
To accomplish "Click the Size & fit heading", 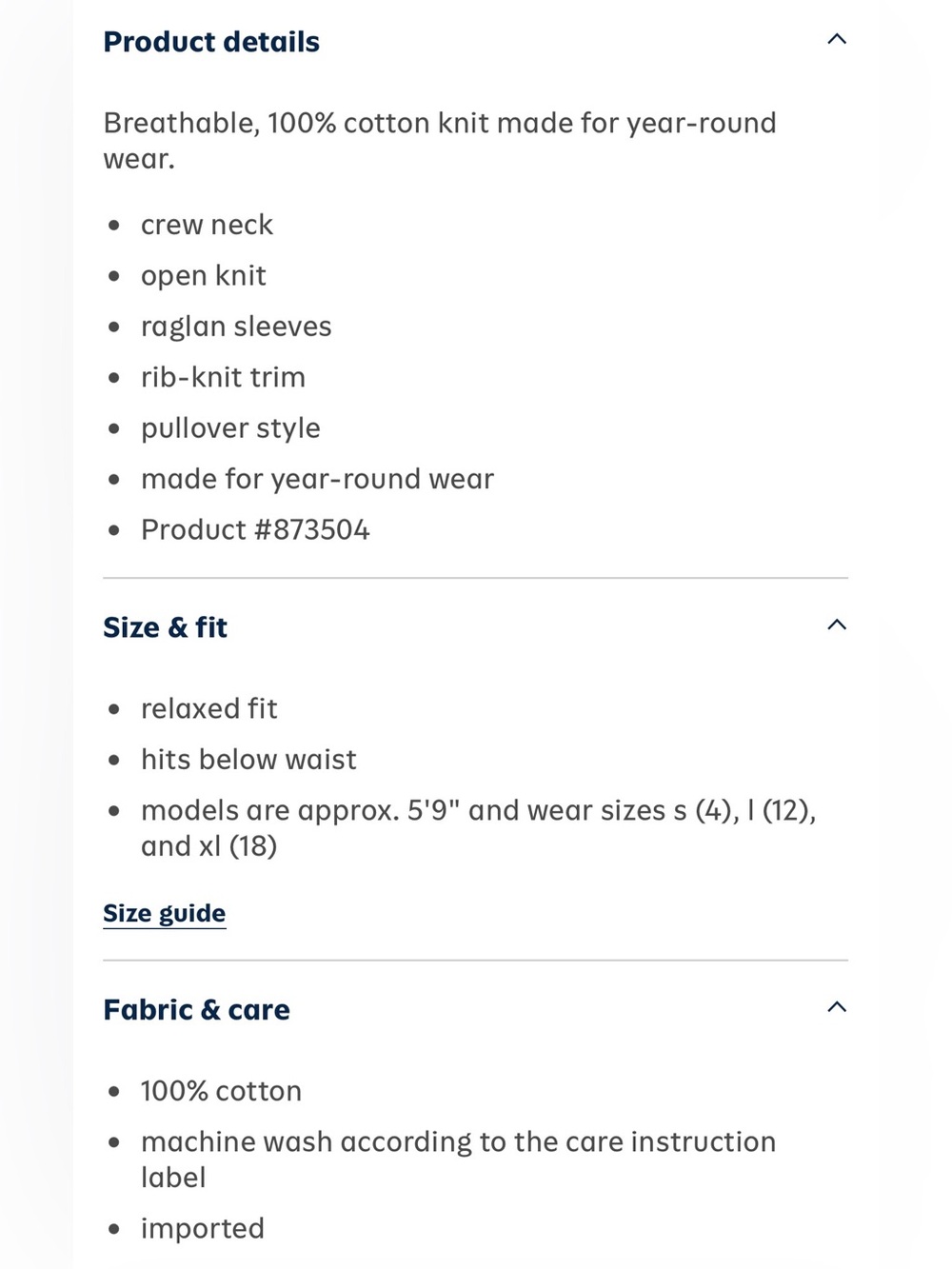I will click(x=166, y=627).
